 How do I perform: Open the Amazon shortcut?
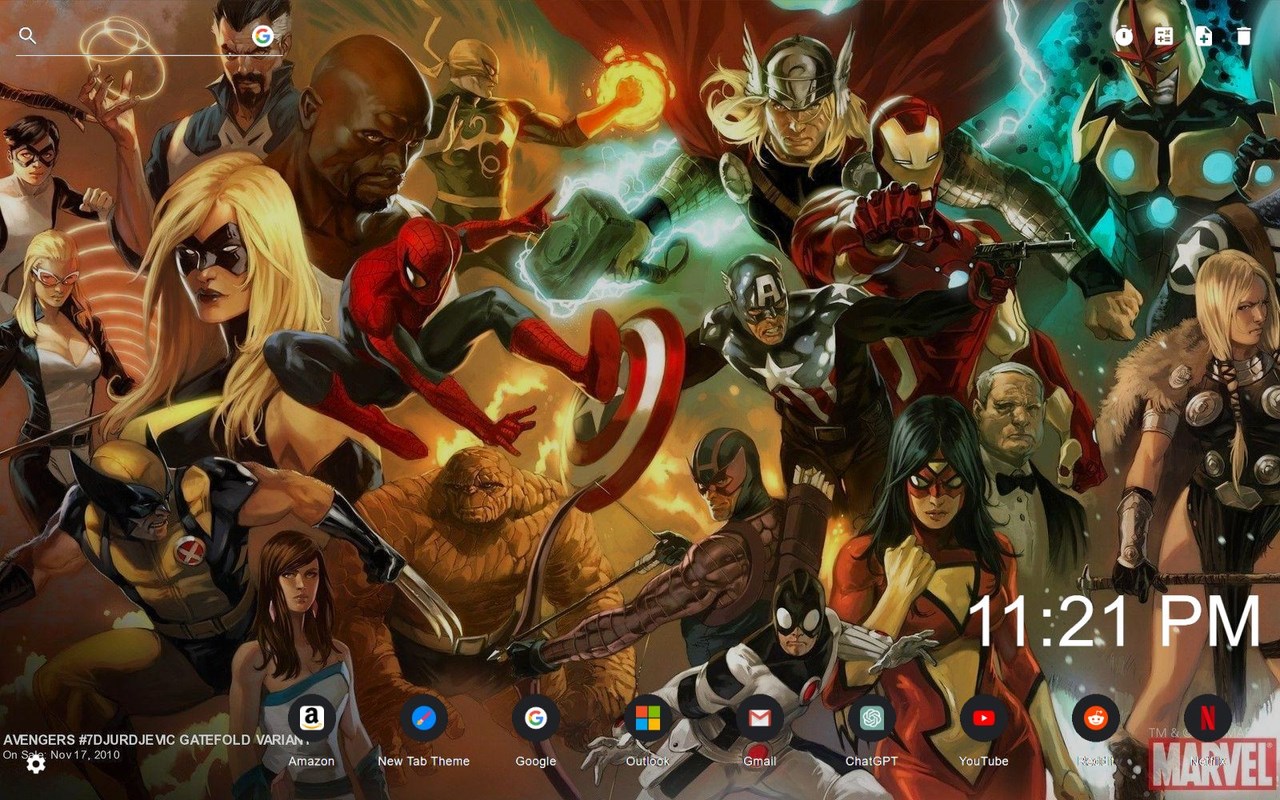click(x=312, y=718)
